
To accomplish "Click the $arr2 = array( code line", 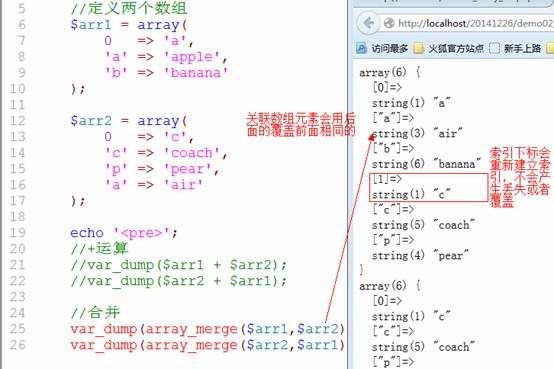I will pyautogui.click(x=129, y=121).
